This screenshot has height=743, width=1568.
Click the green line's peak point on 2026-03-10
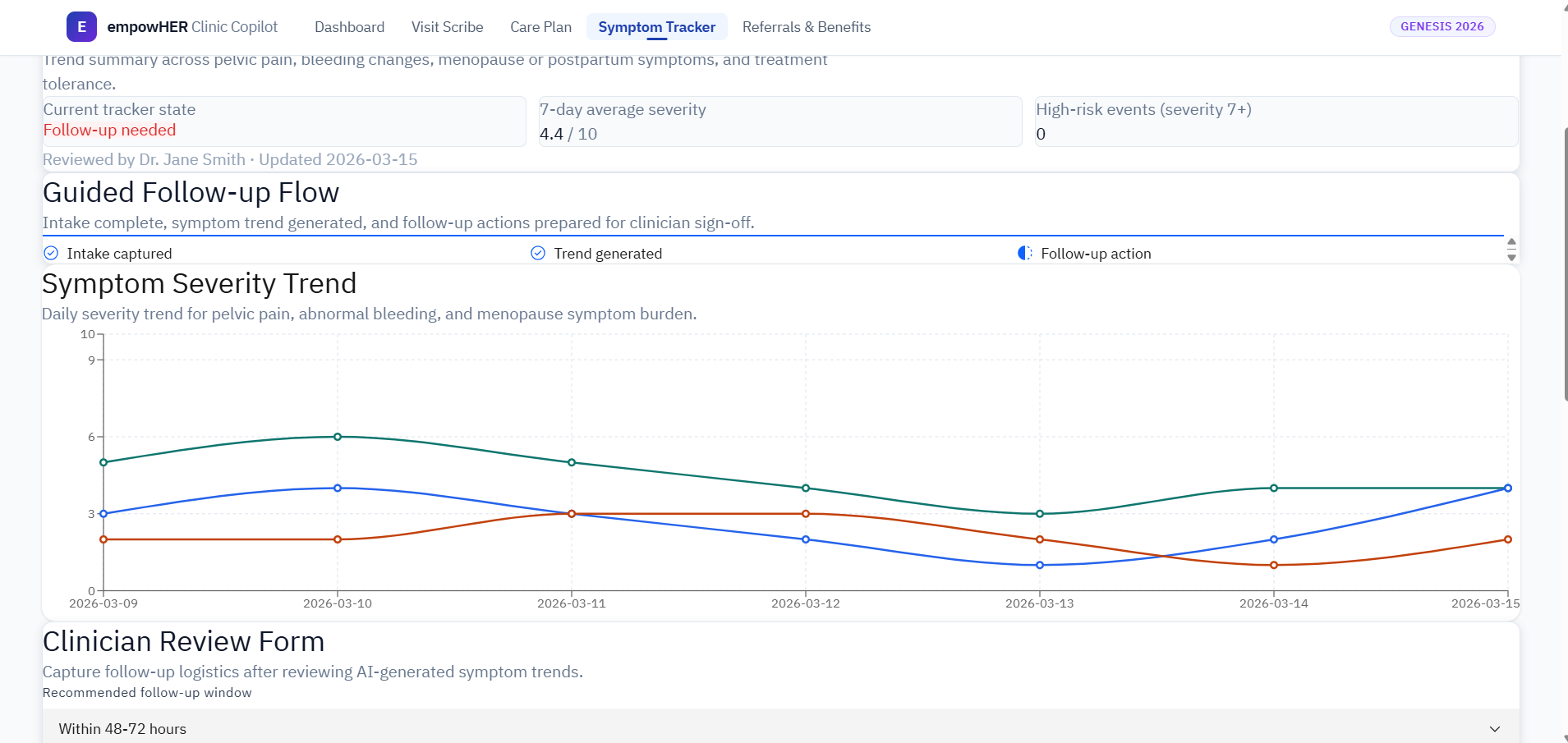338,437
